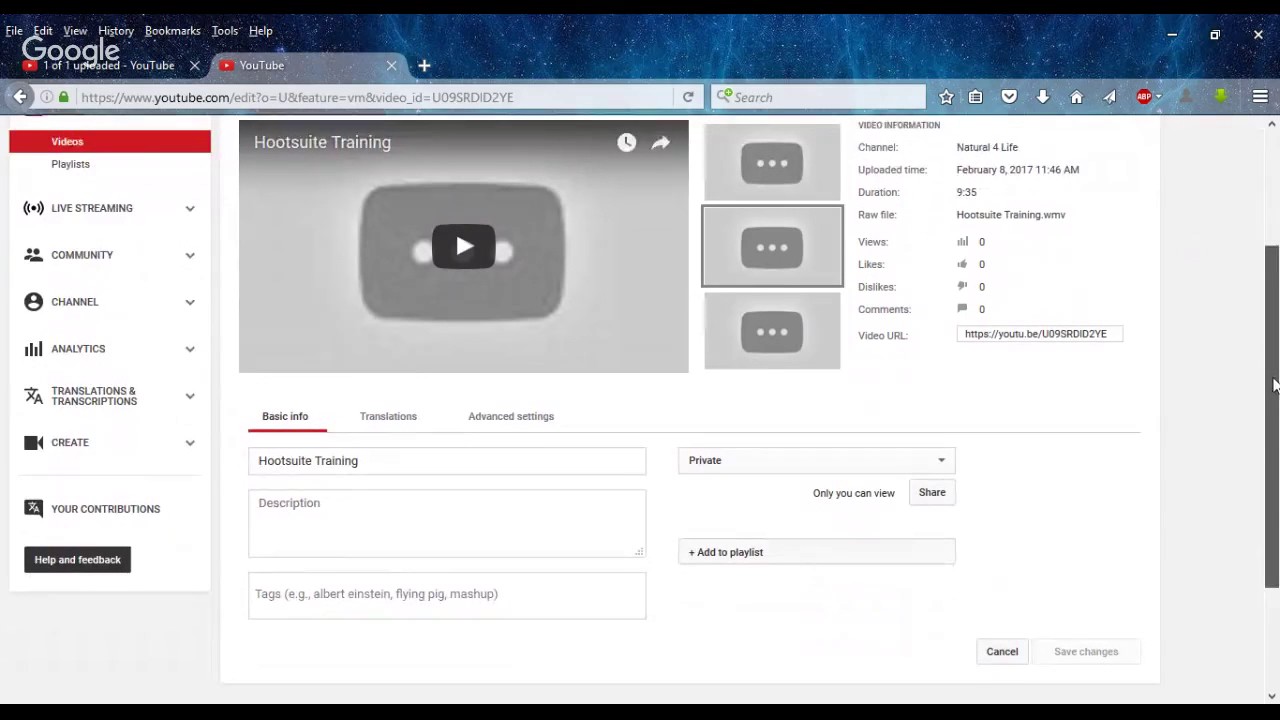This screenshot has width=1280, height=720.
Task: Click the Translations & Transcriptions icon
Action: (x=34, y=396)
